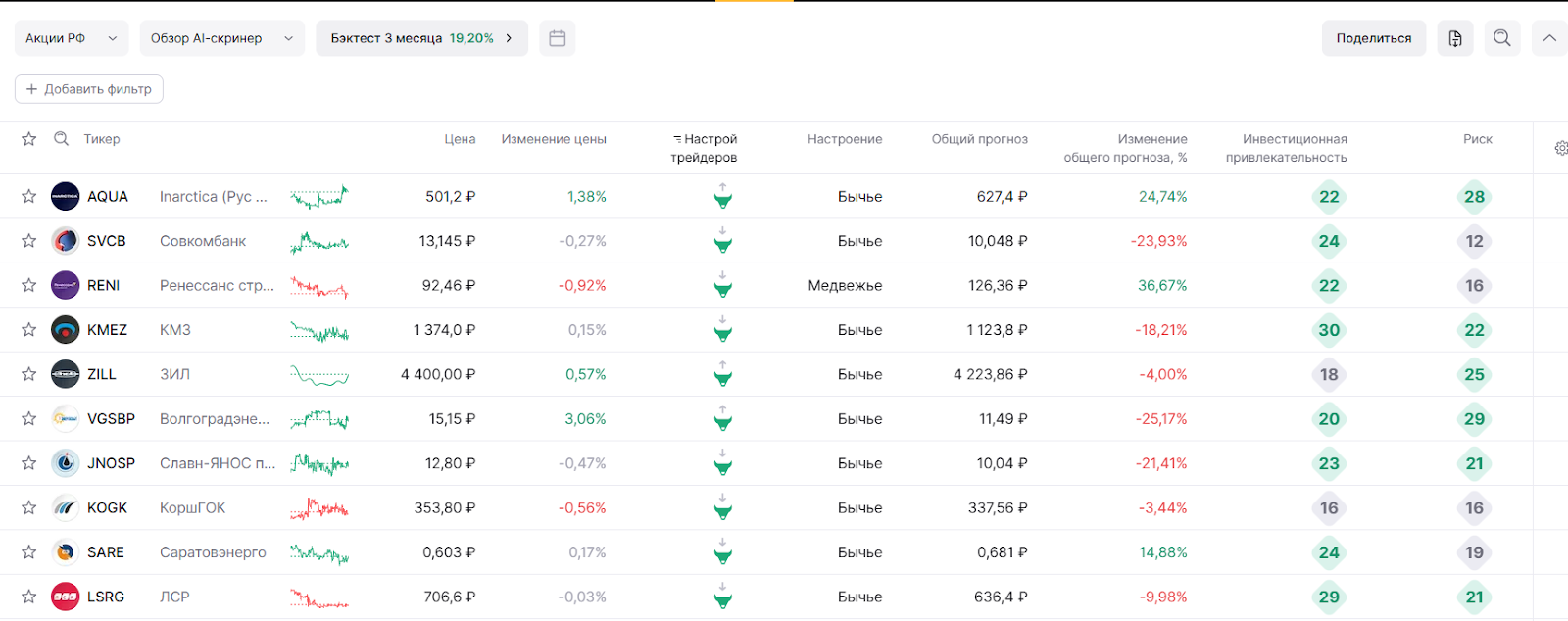Viewport: 1568px width, 621px height.
Task: Click trader sentiment icon in LSRG row
Action: tap(722, 597)
